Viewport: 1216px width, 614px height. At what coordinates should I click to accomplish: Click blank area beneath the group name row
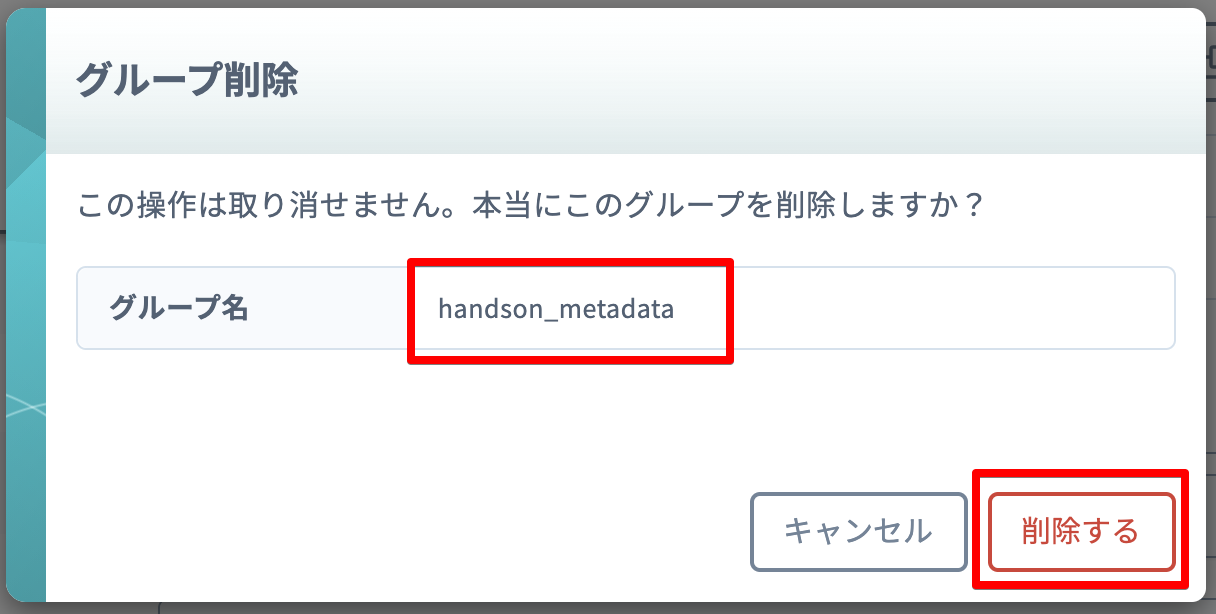click(x=626, y=410)
